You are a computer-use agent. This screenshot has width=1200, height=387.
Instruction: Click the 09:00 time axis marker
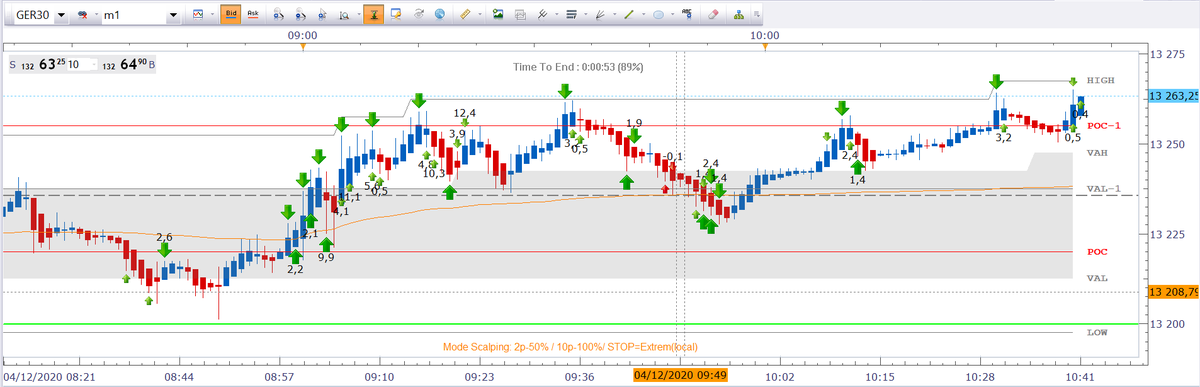[303, 35]
